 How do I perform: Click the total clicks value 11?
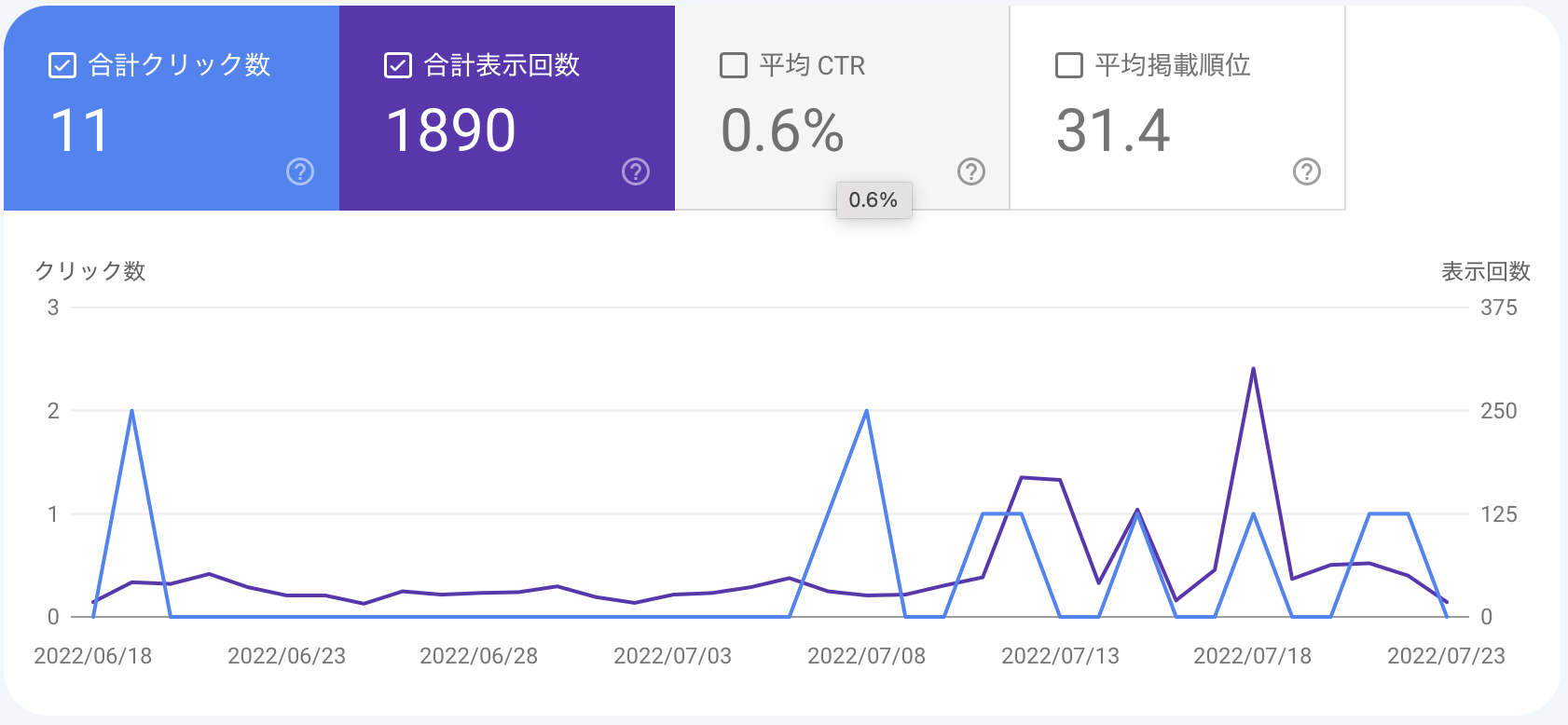80,130
